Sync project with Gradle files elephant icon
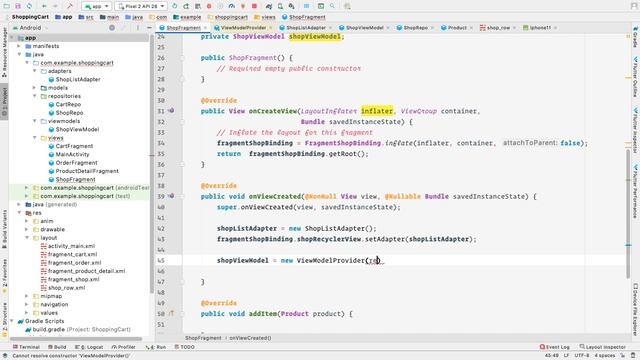This screenshot has width=640, height=360. [269, 6]
